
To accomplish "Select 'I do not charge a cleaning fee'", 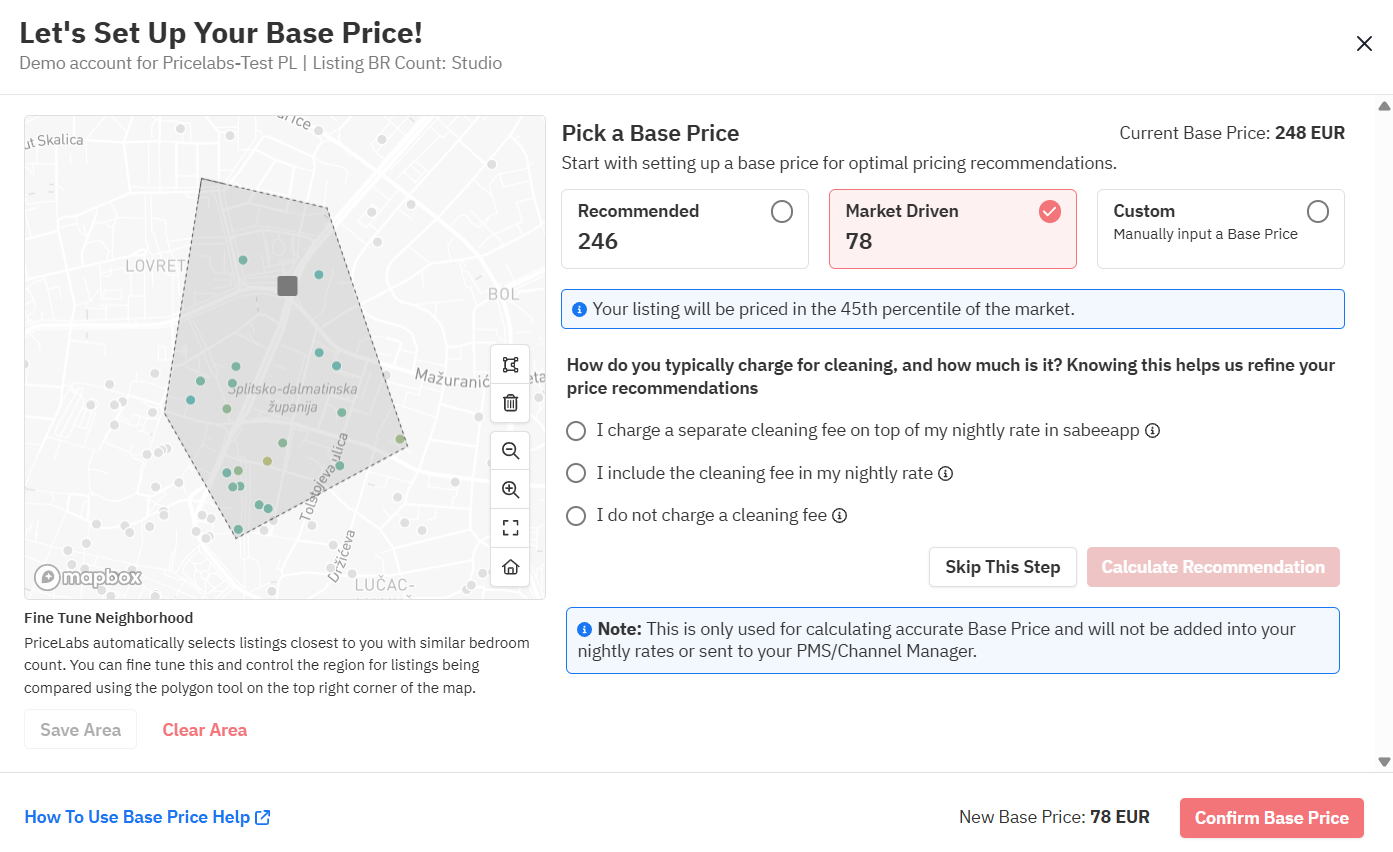I will click(x=576, y=516).
